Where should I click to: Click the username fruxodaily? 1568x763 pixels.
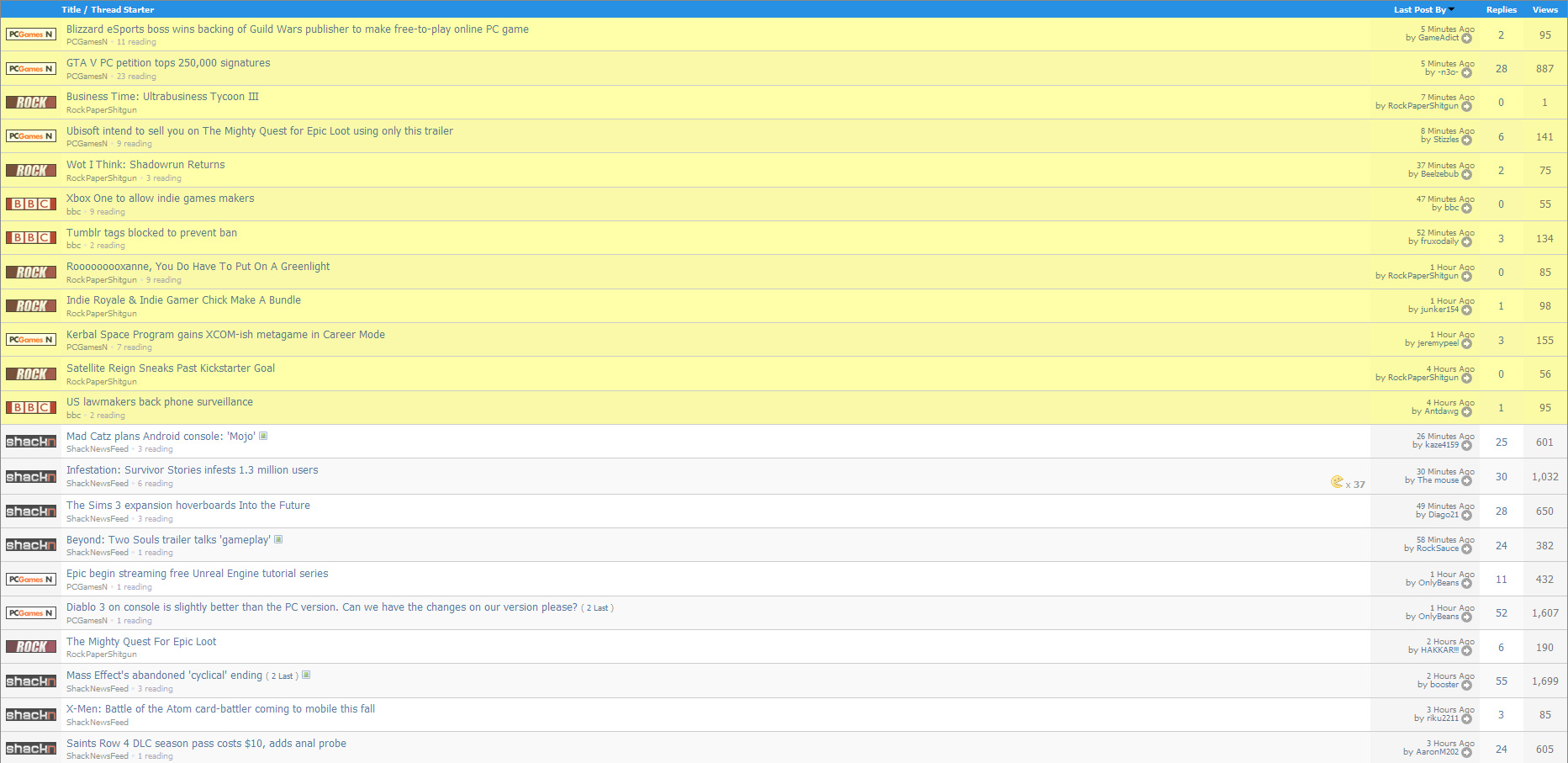click(x=1439, y=241)
